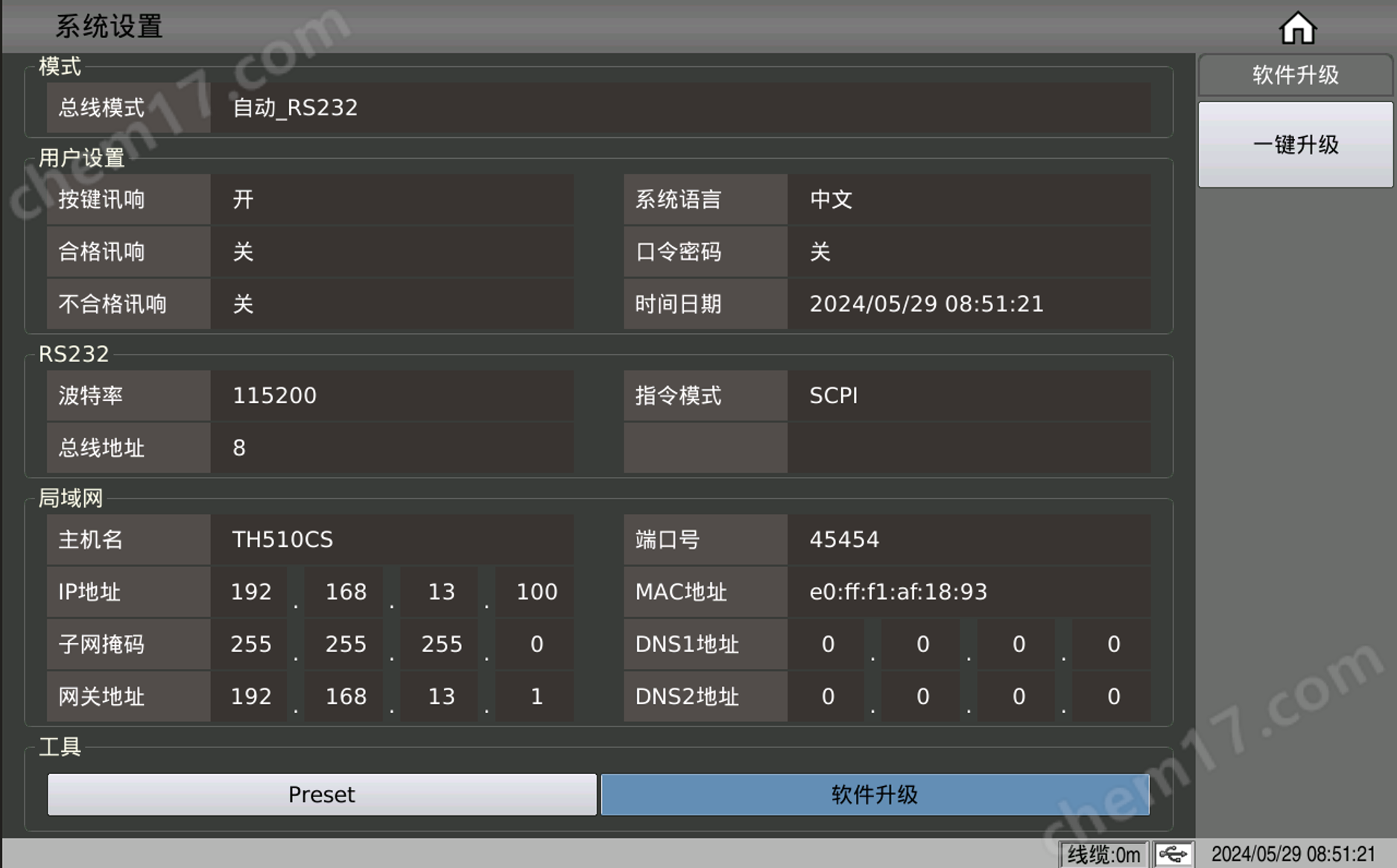This screenshot has width=1397, height=868.
Task: Select the port number field 45454
Action: (x=968, y=539)
